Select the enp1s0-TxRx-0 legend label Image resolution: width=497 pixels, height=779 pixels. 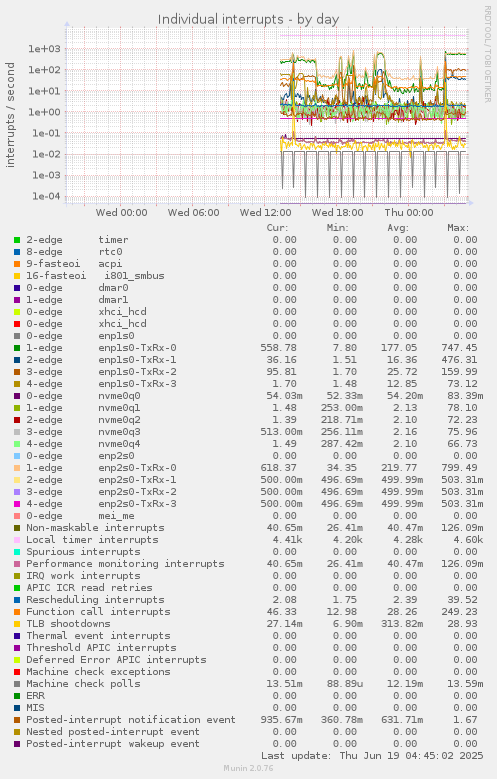coord(137,348)
